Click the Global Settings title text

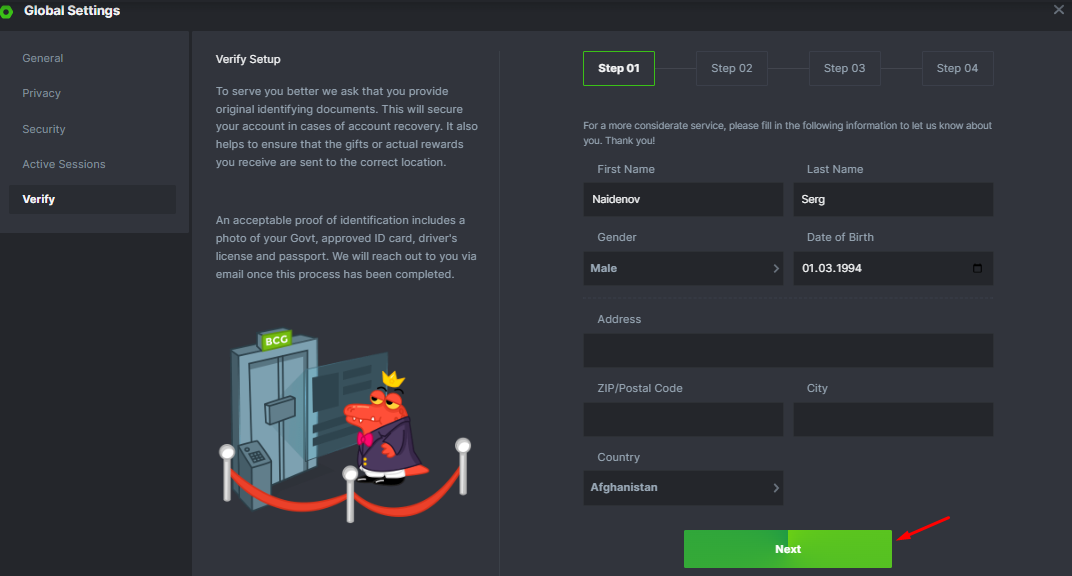pos(72,11)
